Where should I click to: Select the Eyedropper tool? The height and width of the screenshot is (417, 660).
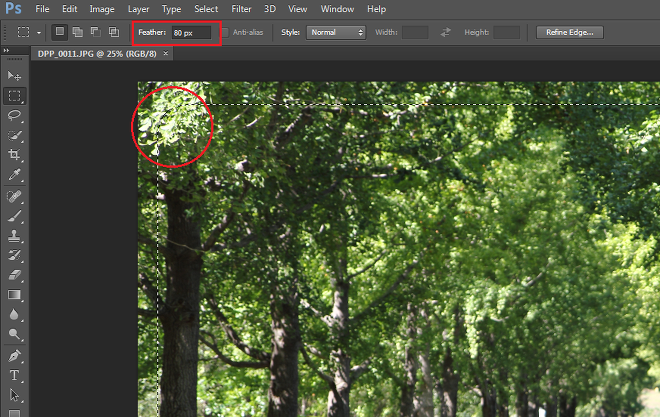(14, 174)
